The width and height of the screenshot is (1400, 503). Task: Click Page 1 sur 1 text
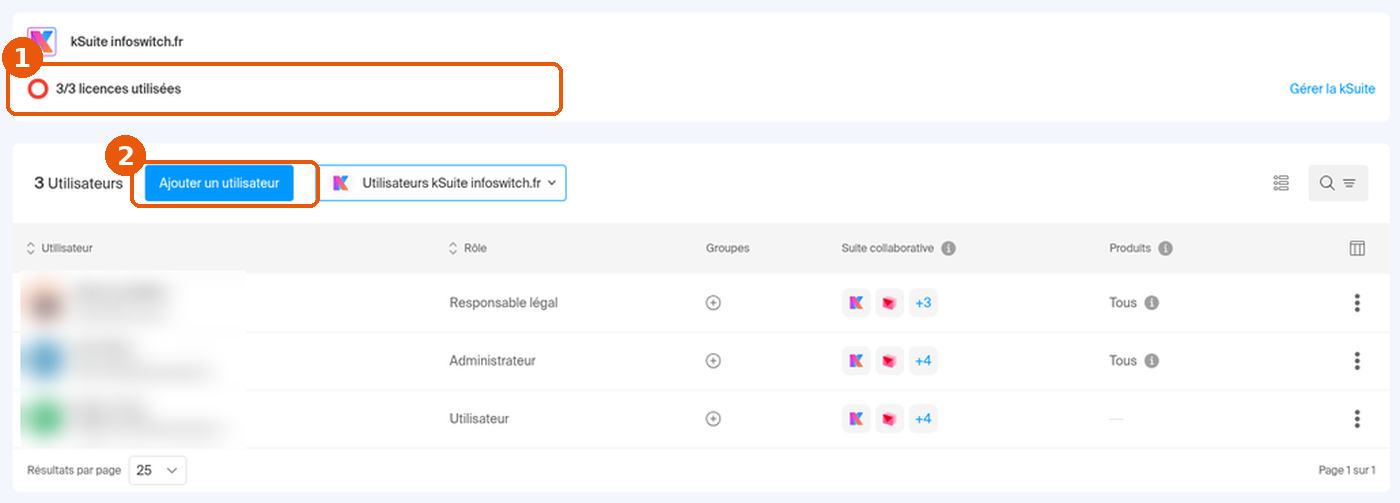pyautogui.click(x=1347, y=469)
